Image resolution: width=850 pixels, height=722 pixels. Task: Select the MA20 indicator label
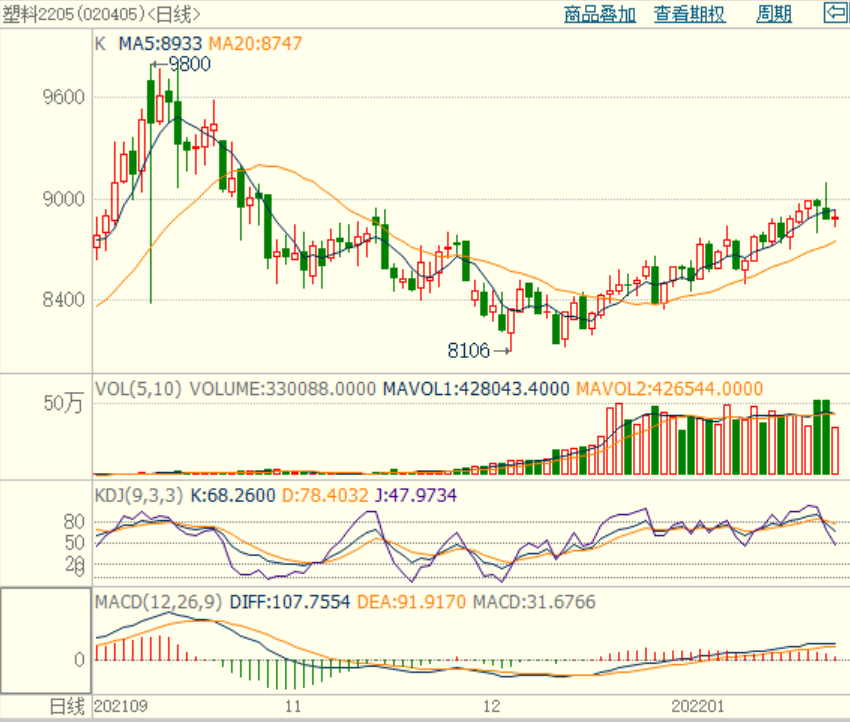click(x=255, y=44)
